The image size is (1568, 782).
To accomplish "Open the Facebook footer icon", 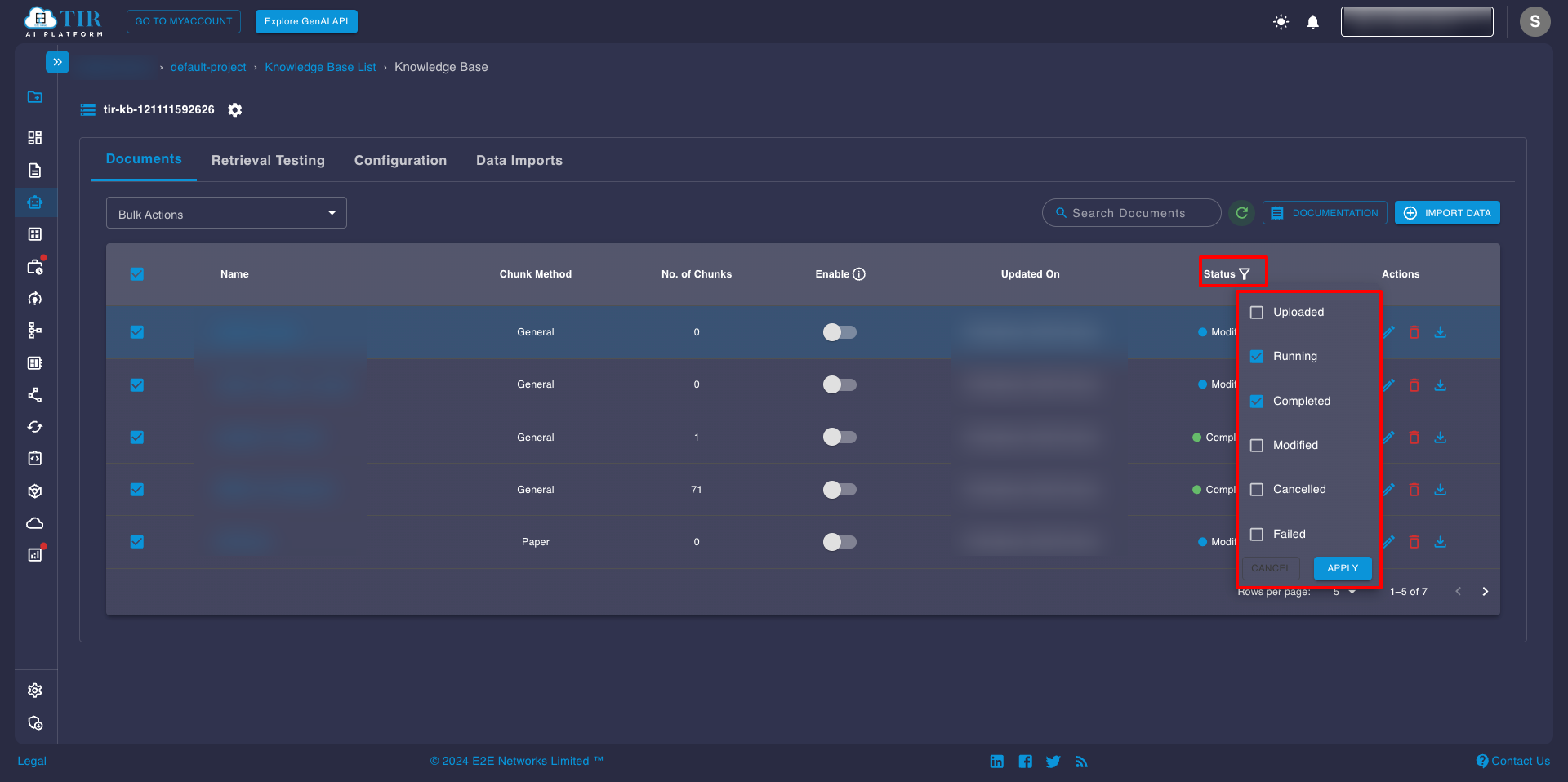I will (1025, 762).
